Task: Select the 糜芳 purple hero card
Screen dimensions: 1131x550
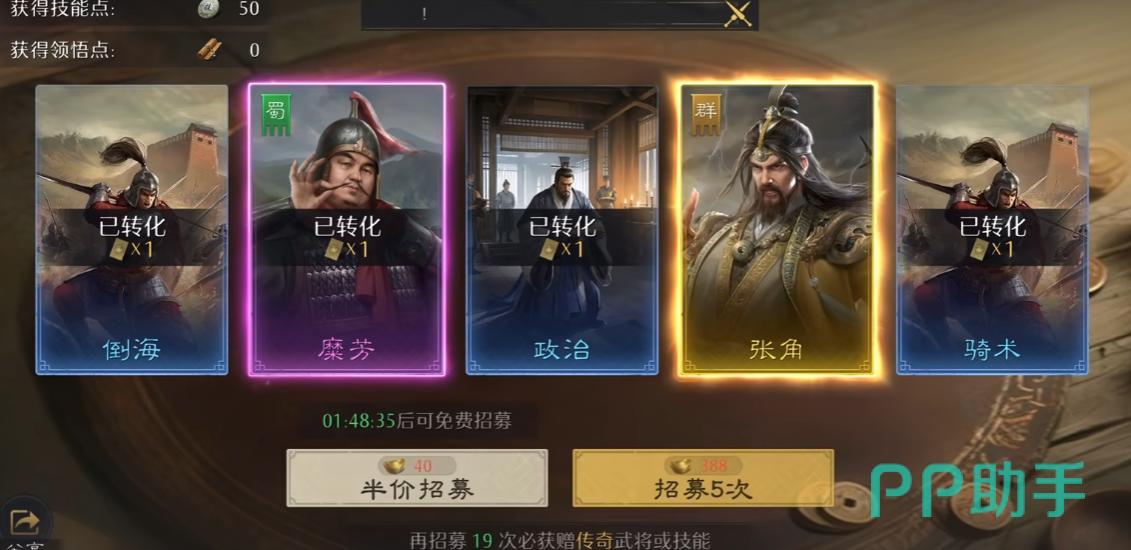Action: 347,229
